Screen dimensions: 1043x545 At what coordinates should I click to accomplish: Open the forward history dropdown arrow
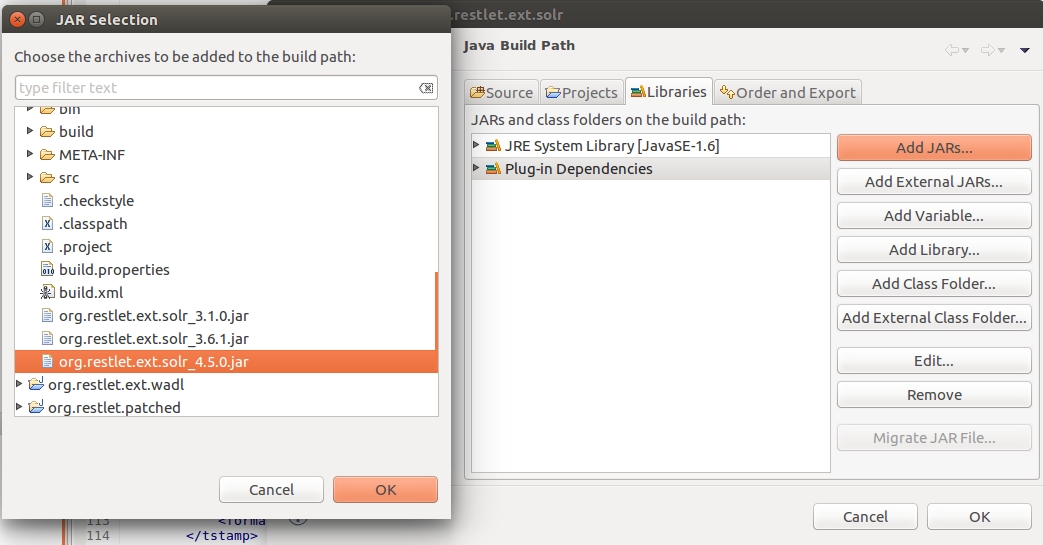[x=1001, y=51]
